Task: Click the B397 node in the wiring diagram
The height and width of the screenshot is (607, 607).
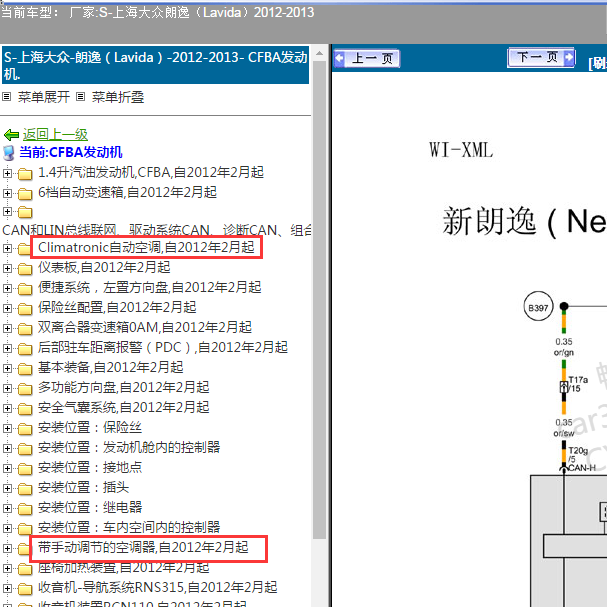Action: (x=538, y=308)
